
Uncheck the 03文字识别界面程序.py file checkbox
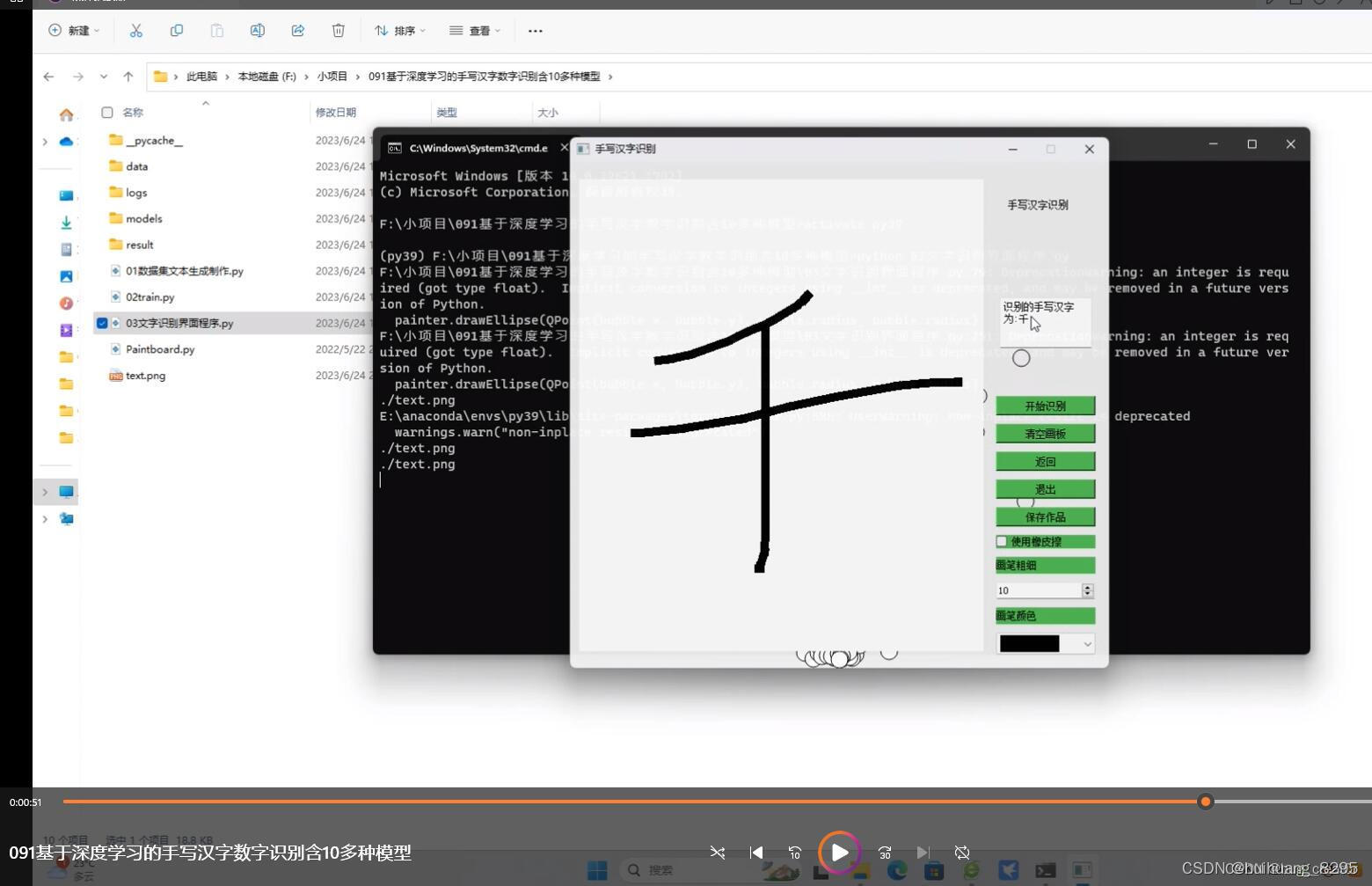point(103,323)
